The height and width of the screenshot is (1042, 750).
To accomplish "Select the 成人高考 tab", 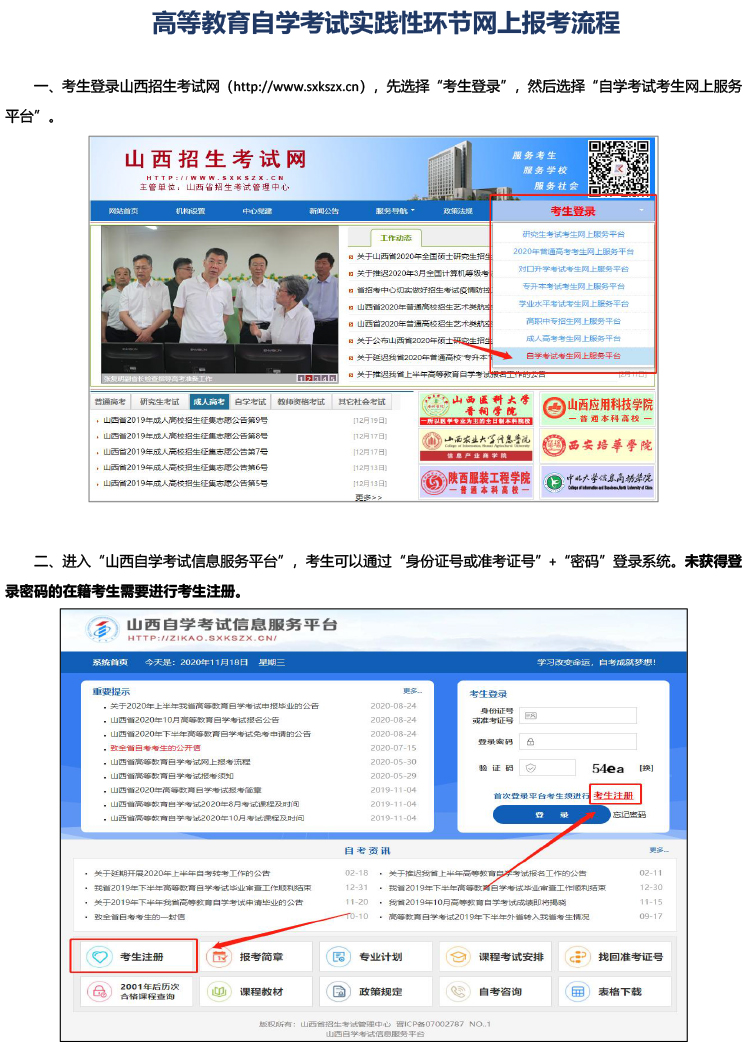I will [209, 402].
